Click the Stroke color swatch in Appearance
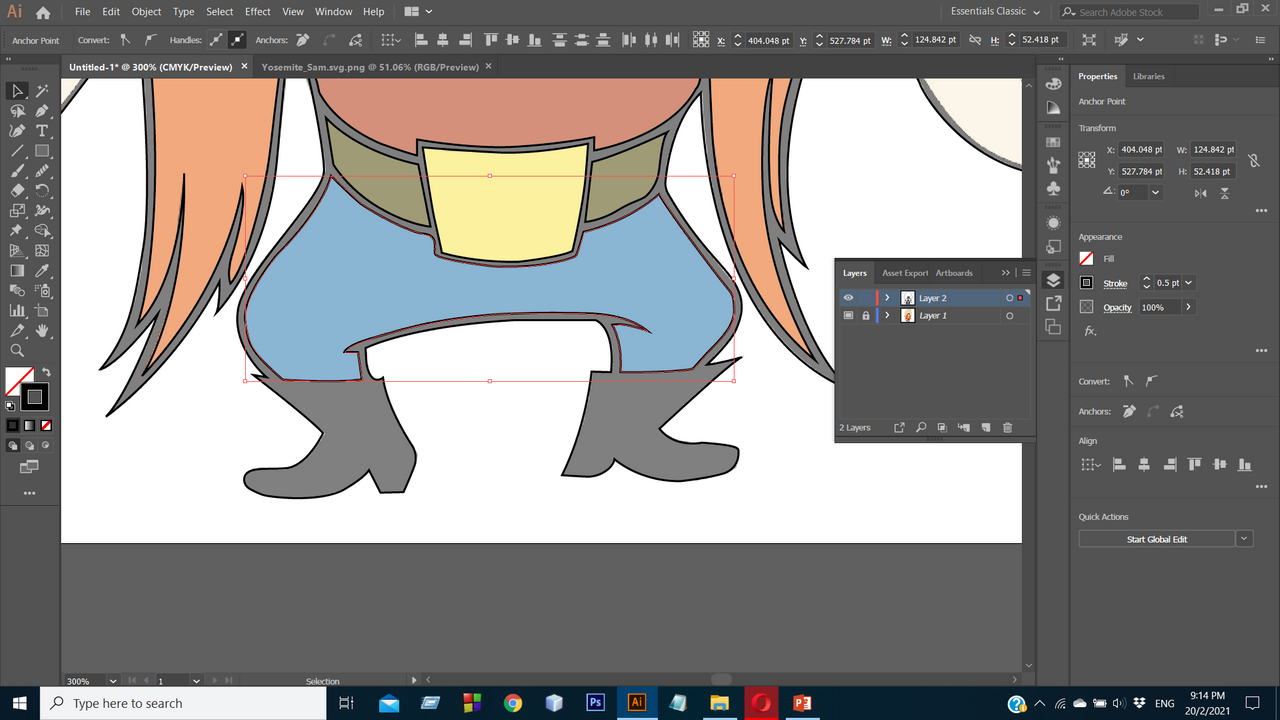The height and width of the screenshot is (720, 1280). click(x=1086, y=283)
